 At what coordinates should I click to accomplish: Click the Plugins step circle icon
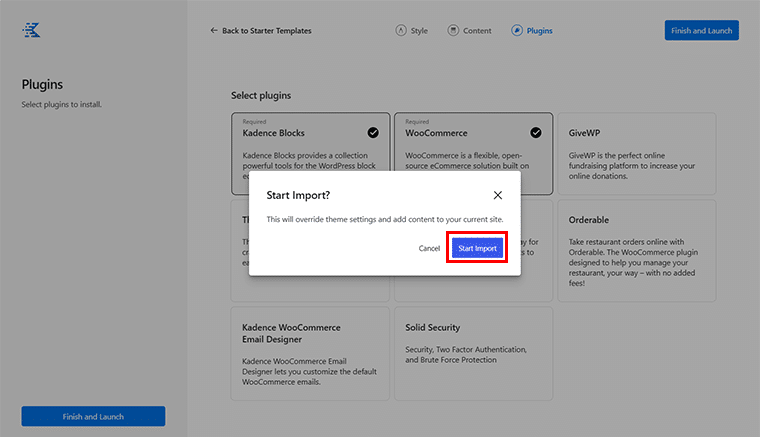tap(517, 31)
